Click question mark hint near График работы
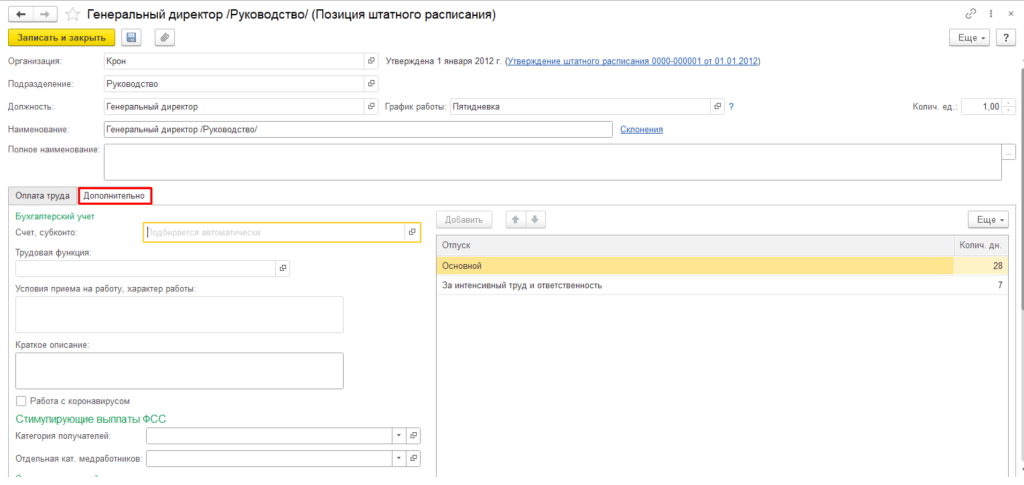1024x485 pixels. point(732,106)
